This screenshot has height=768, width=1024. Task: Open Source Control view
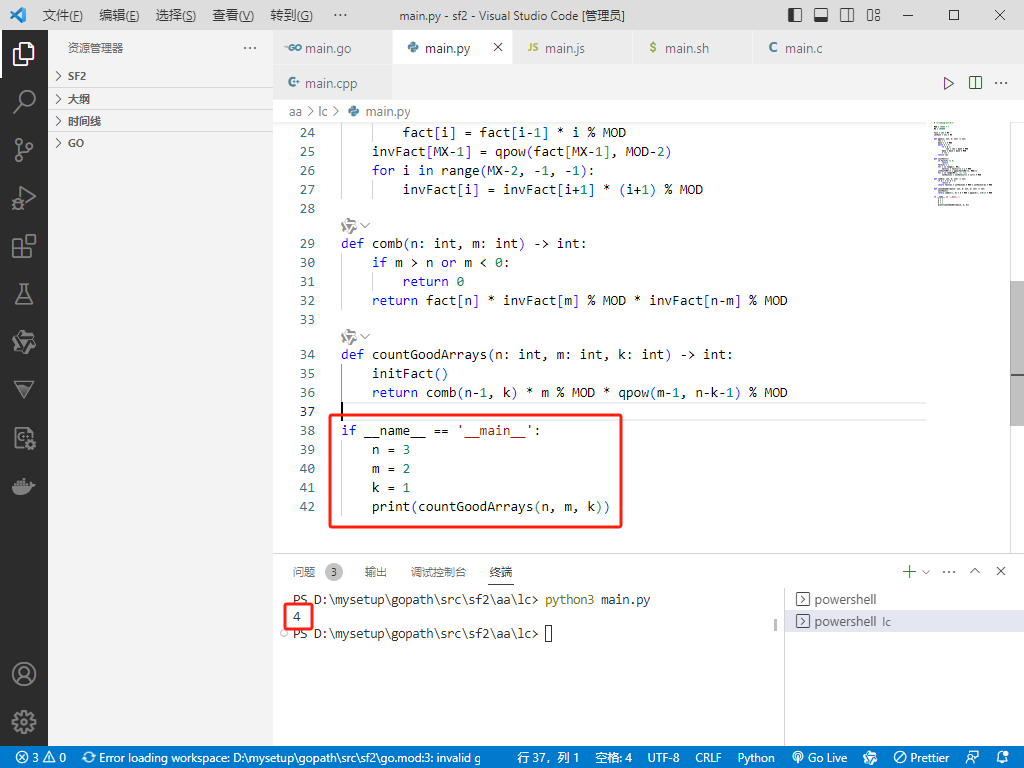click(x=24, y=150)
